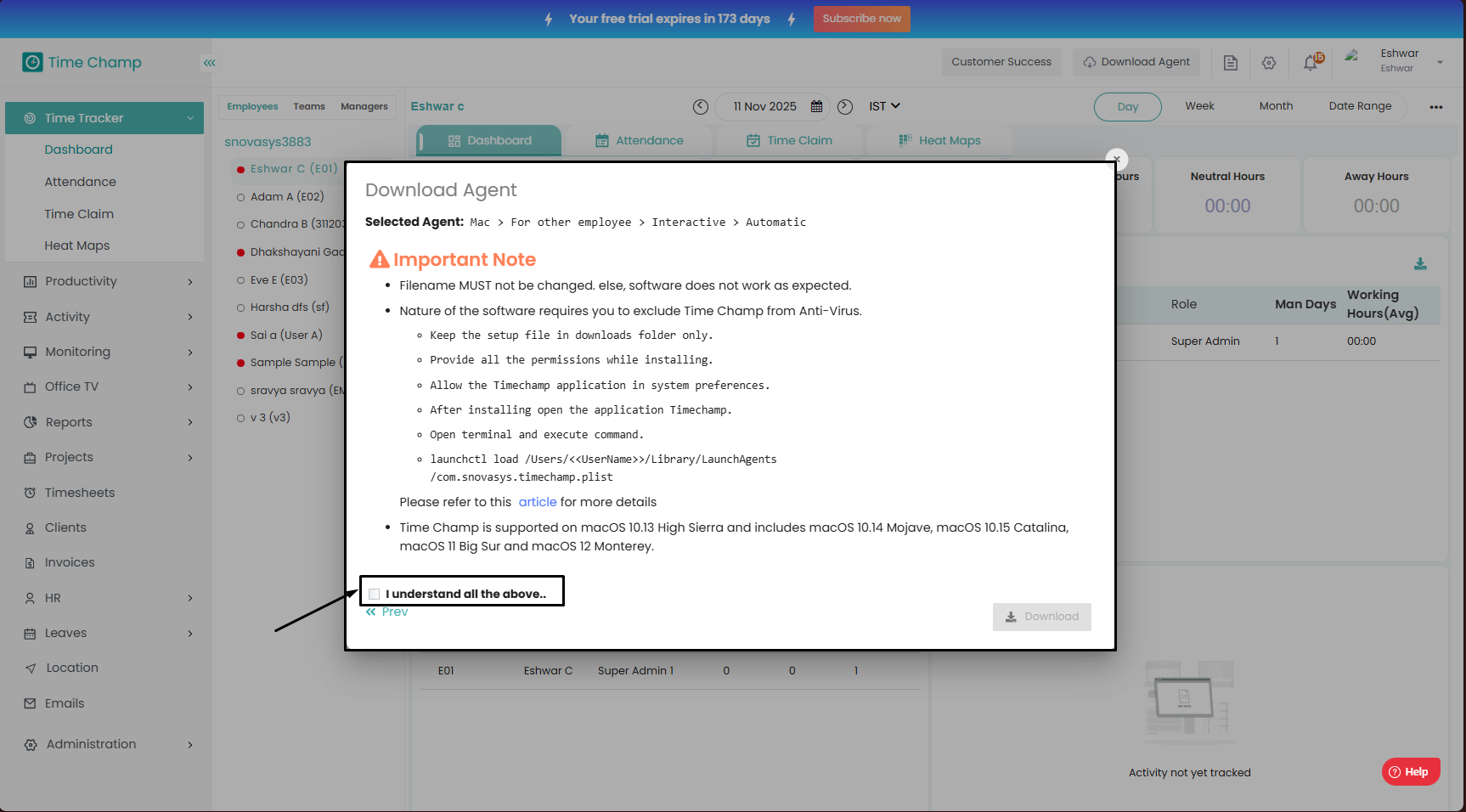
Task: Open the notifications bell icon
Action: pos(1311,63)
